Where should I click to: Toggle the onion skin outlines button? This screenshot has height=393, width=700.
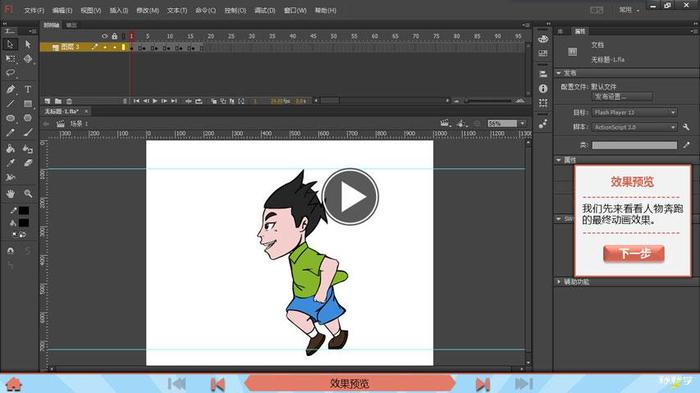[223, 101]
